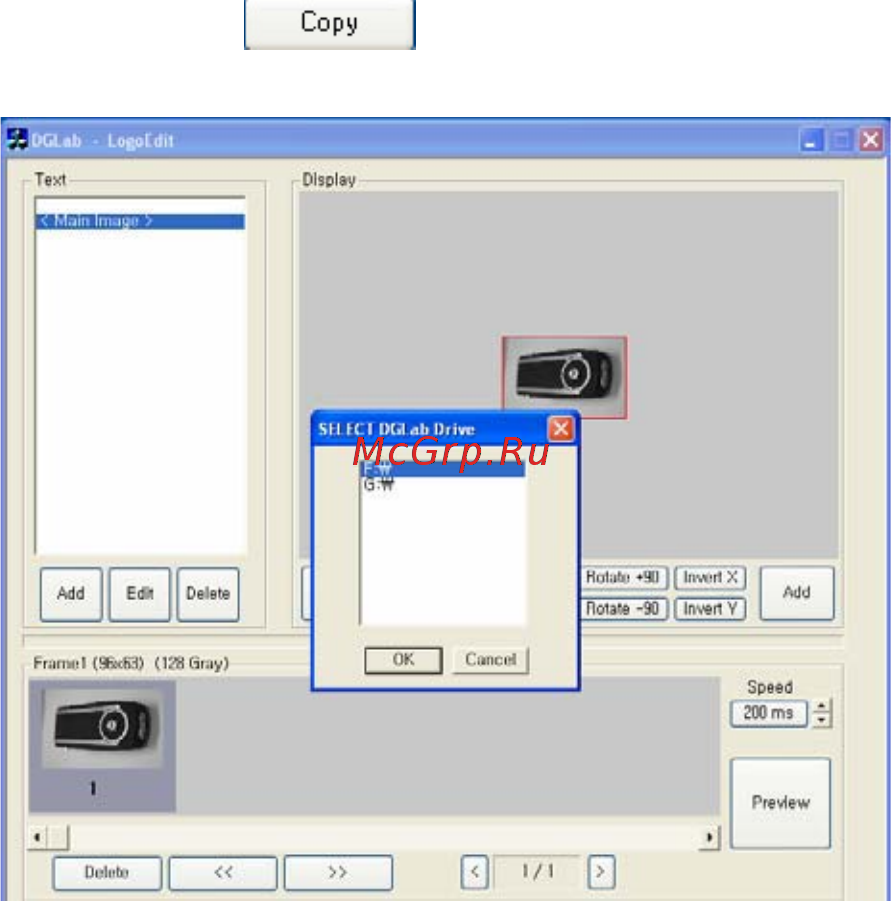Image resolution: width=891 pixels, height=901 pixels.
Task: Decrease speed with the down spinner arrow
Action: coord(822,720)
